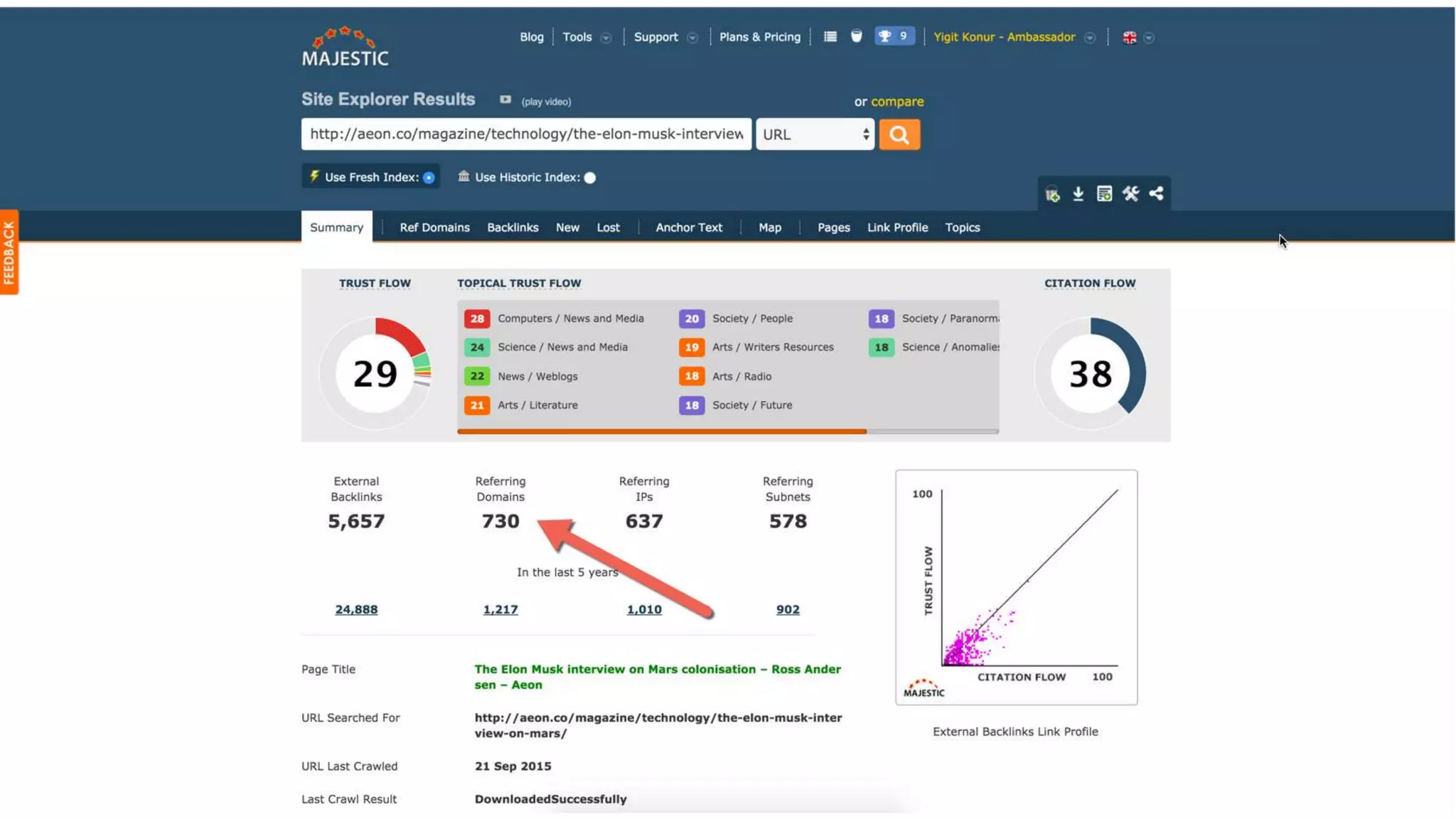Click the 1,217 referring domains link
1456x819 pixels.
pyautogui.click(x=500, y=609)
